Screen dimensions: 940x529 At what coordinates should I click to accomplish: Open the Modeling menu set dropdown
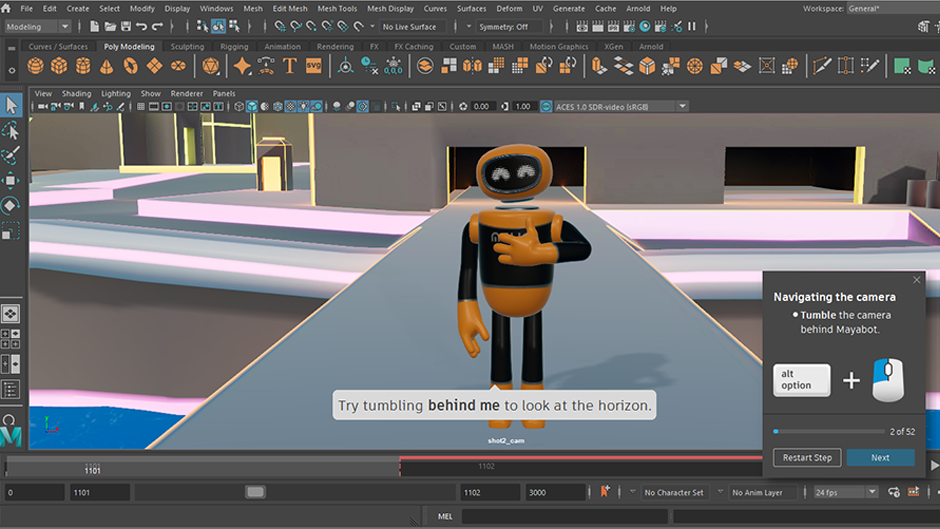(x=37, y=27)
